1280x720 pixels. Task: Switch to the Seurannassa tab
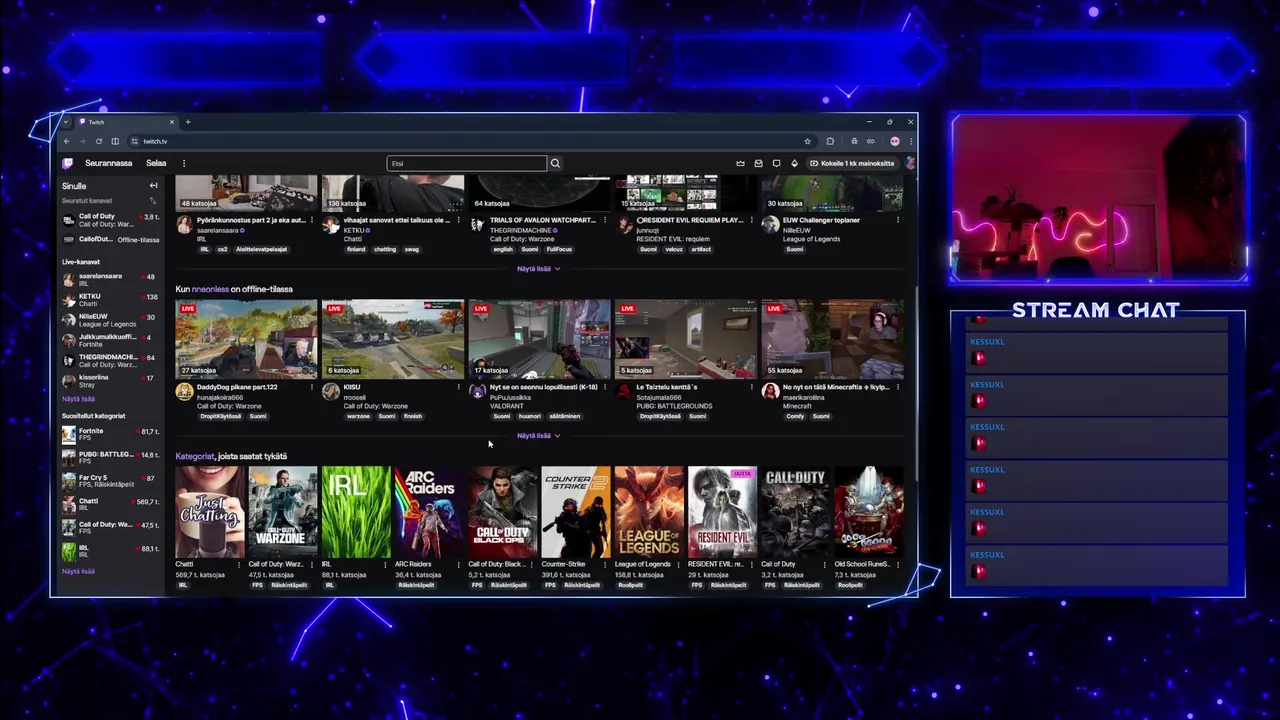108,163
